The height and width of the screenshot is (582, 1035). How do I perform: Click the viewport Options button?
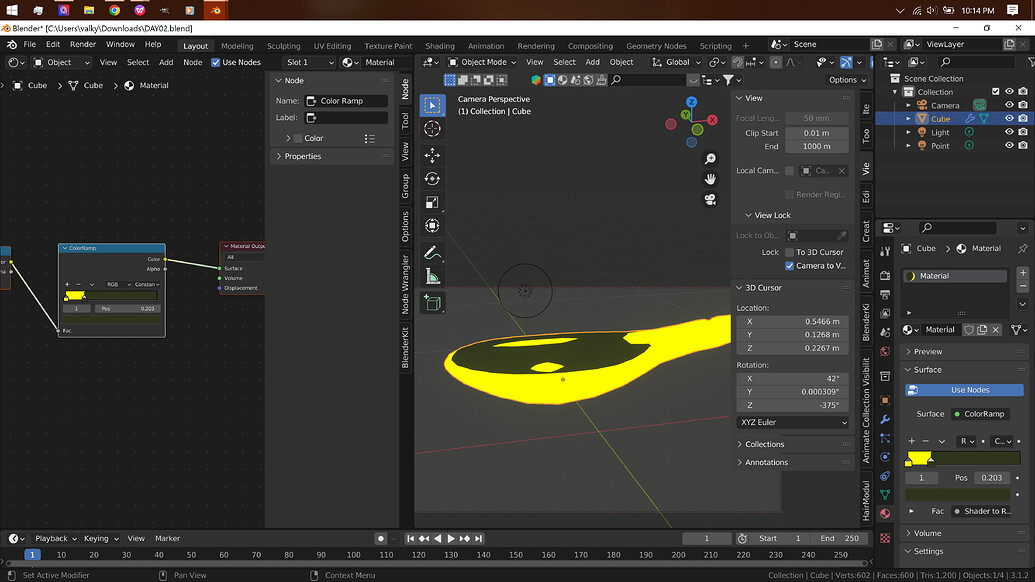coord(847,80)
